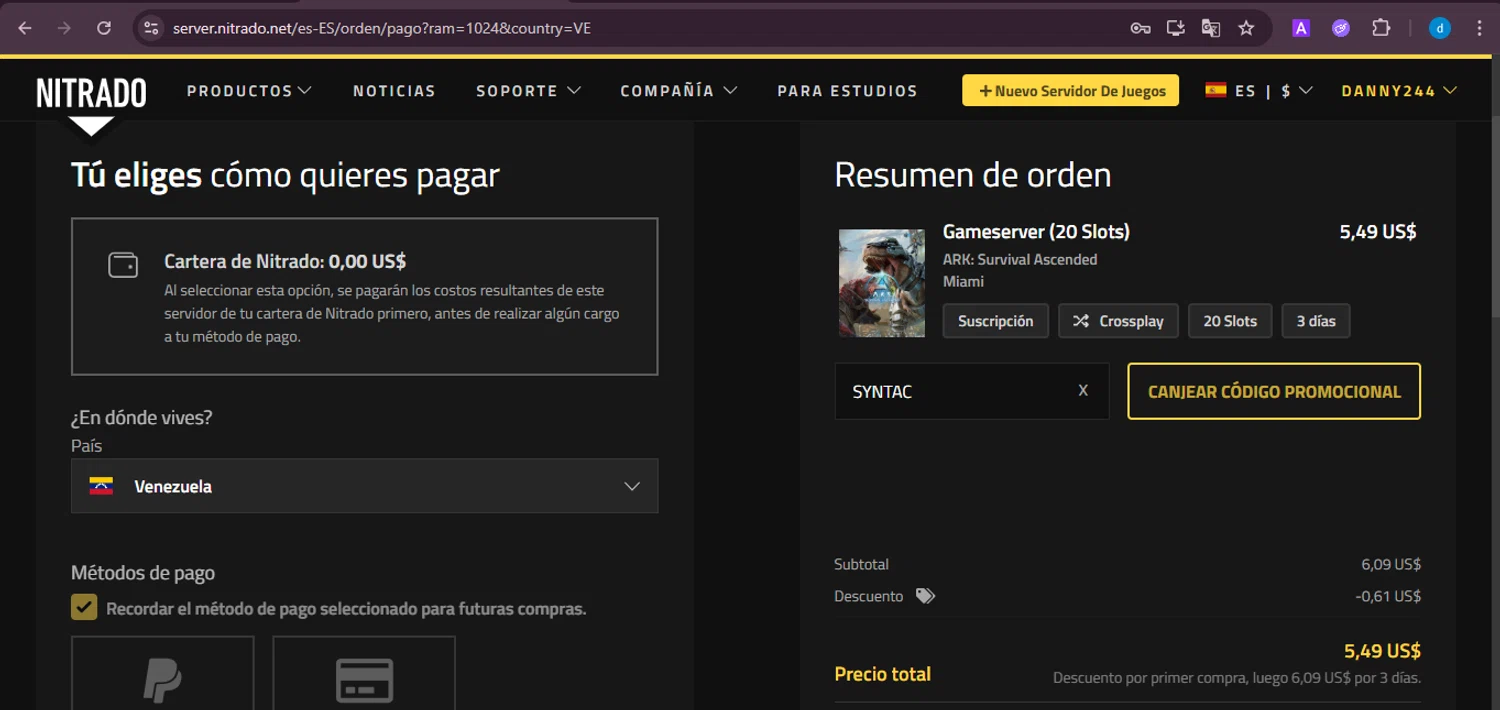Click the Crossplay tag
The image size is (1500, 710).
pos(1118,321)
